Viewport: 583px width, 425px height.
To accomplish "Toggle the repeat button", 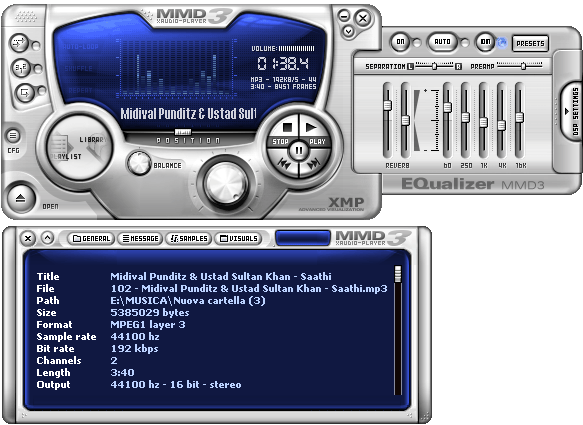I will (x=25, y=92).
